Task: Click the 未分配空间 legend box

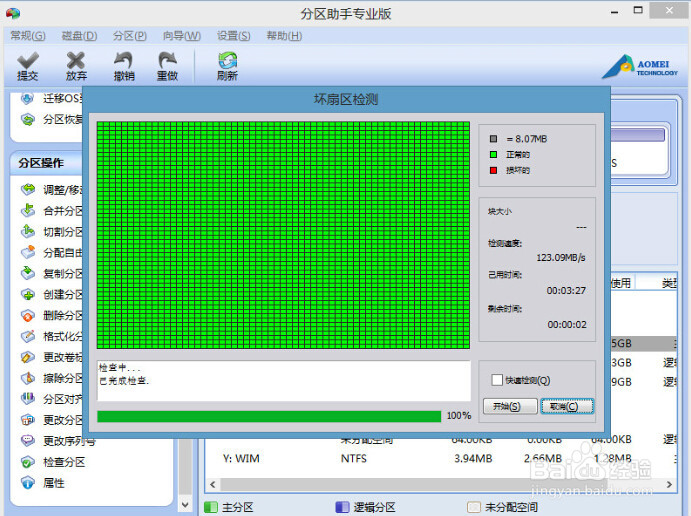Action: click(x=474, y=507)
